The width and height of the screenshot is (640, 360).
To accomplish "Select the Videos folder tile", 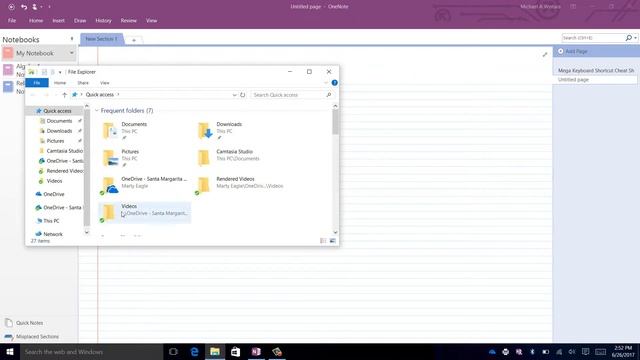I will pyautogui.click(x=144, y=213).
